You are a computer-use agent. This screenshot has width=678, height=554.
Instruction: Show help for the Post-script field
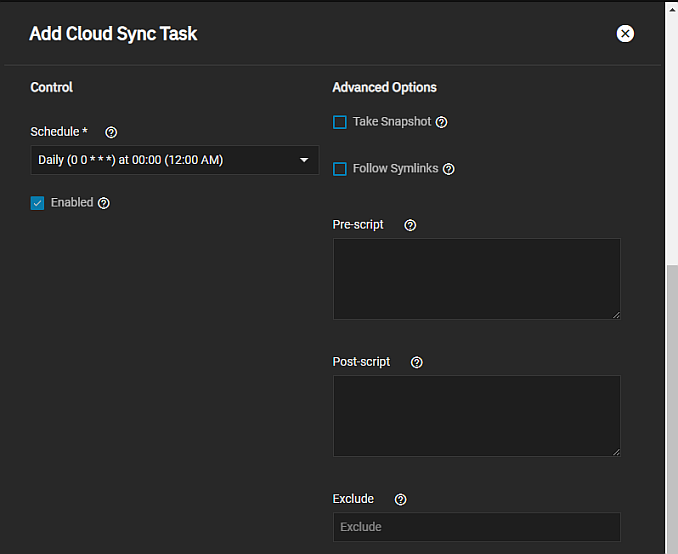point(417,362)
